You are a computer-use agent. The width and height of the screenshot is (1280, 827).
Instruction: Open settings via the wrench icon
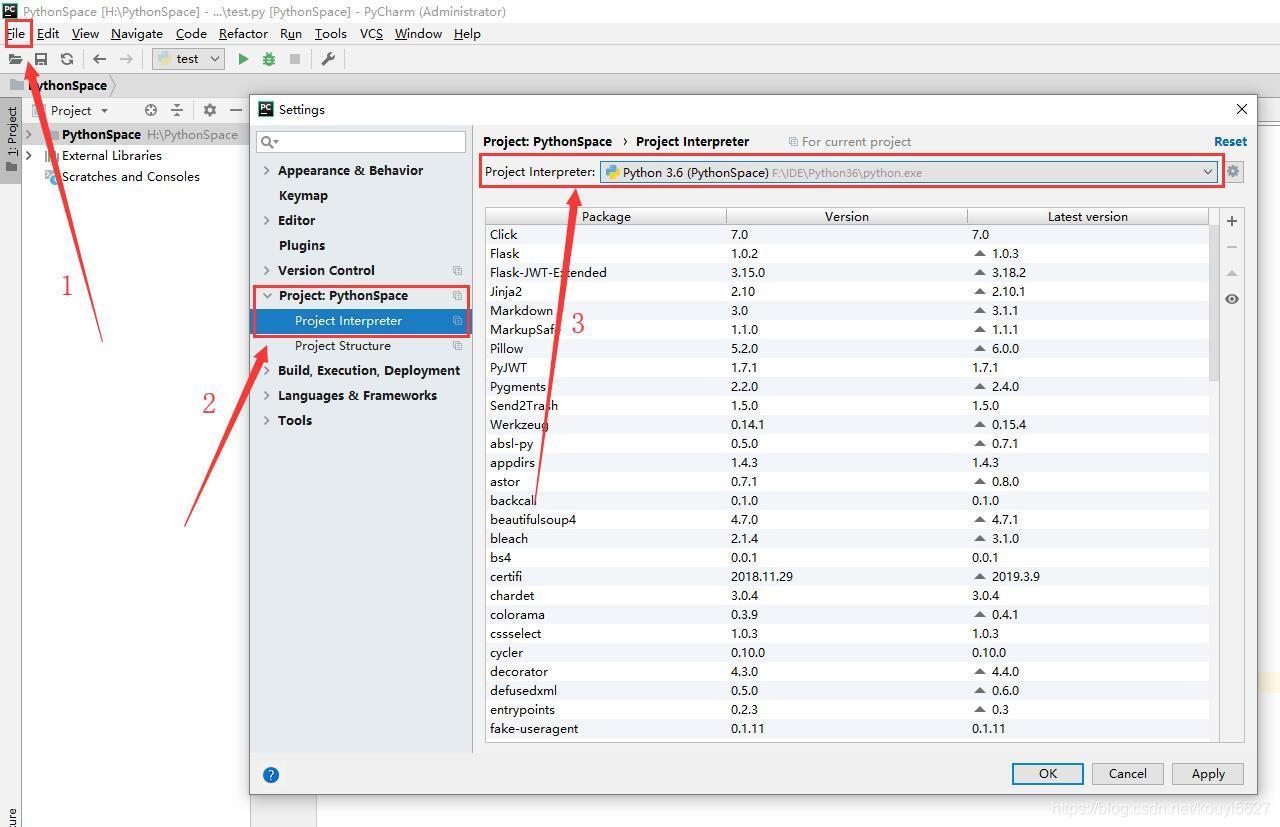click(327, 59)
